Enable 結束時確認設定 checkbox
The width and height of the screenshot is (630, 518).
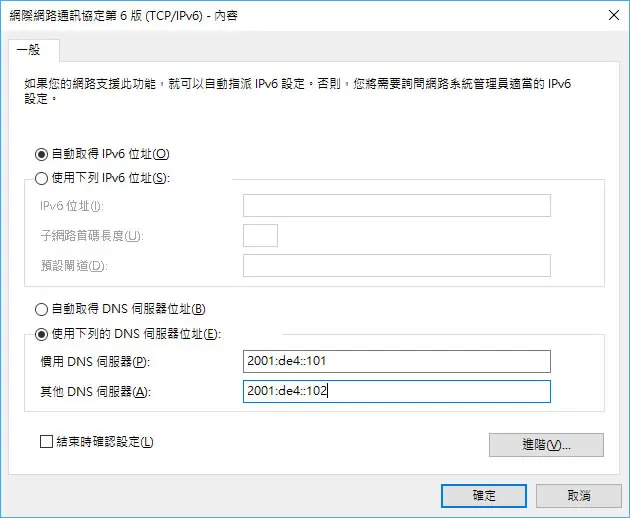pyautogui.click(x=47, y=442)
